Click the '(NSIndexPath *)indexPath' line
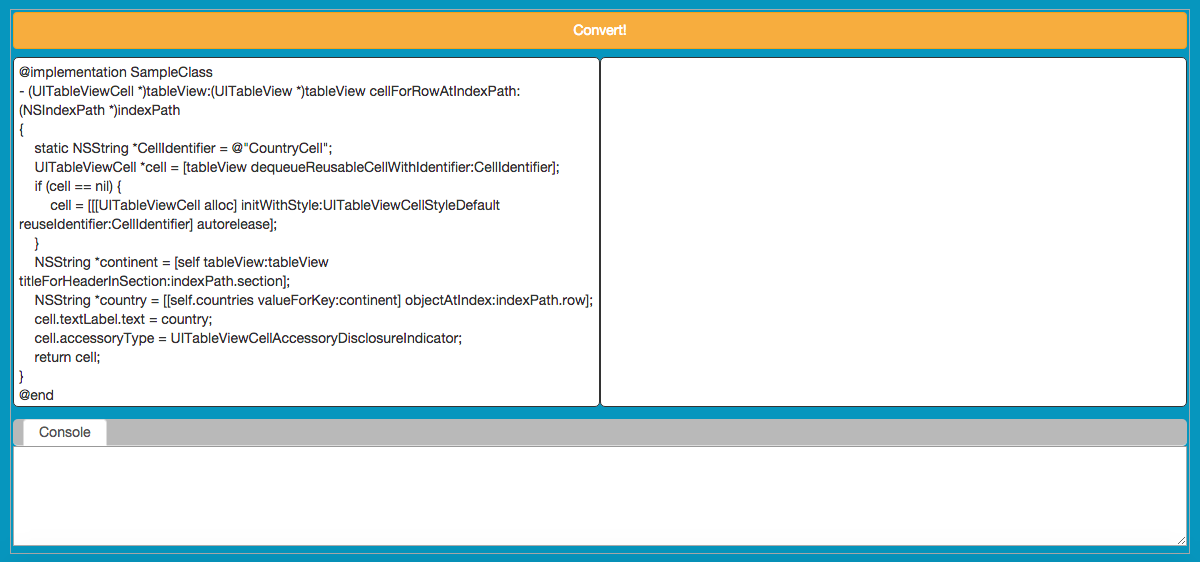 [100, 110]
